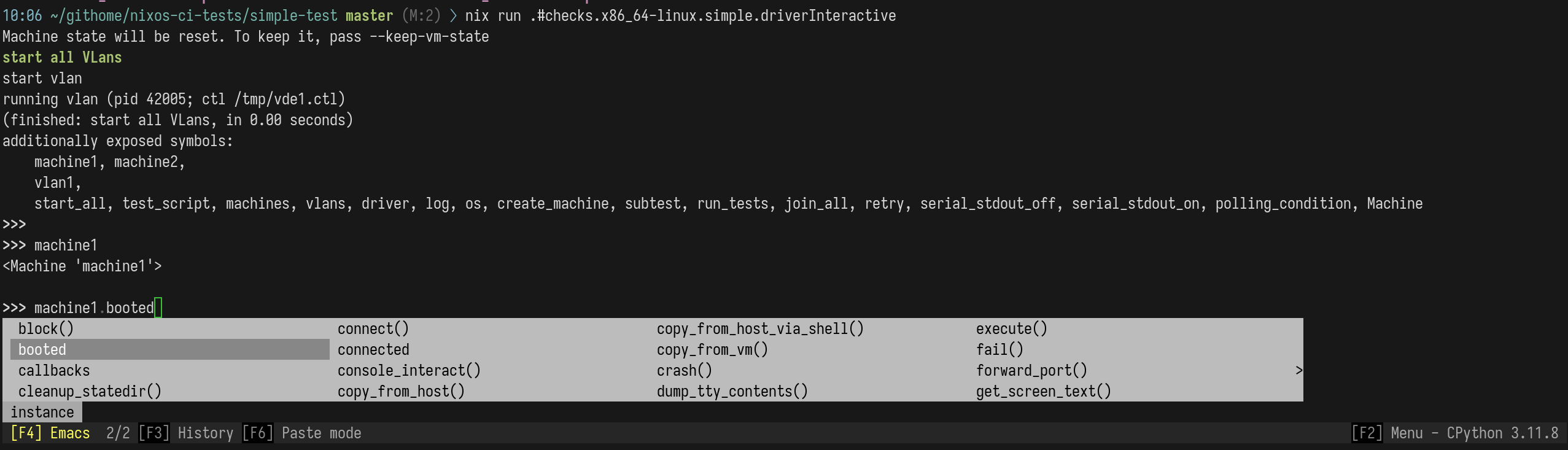
Task: Choose copy_from_vm() in the completion popup
Action: tap(712, 349)
